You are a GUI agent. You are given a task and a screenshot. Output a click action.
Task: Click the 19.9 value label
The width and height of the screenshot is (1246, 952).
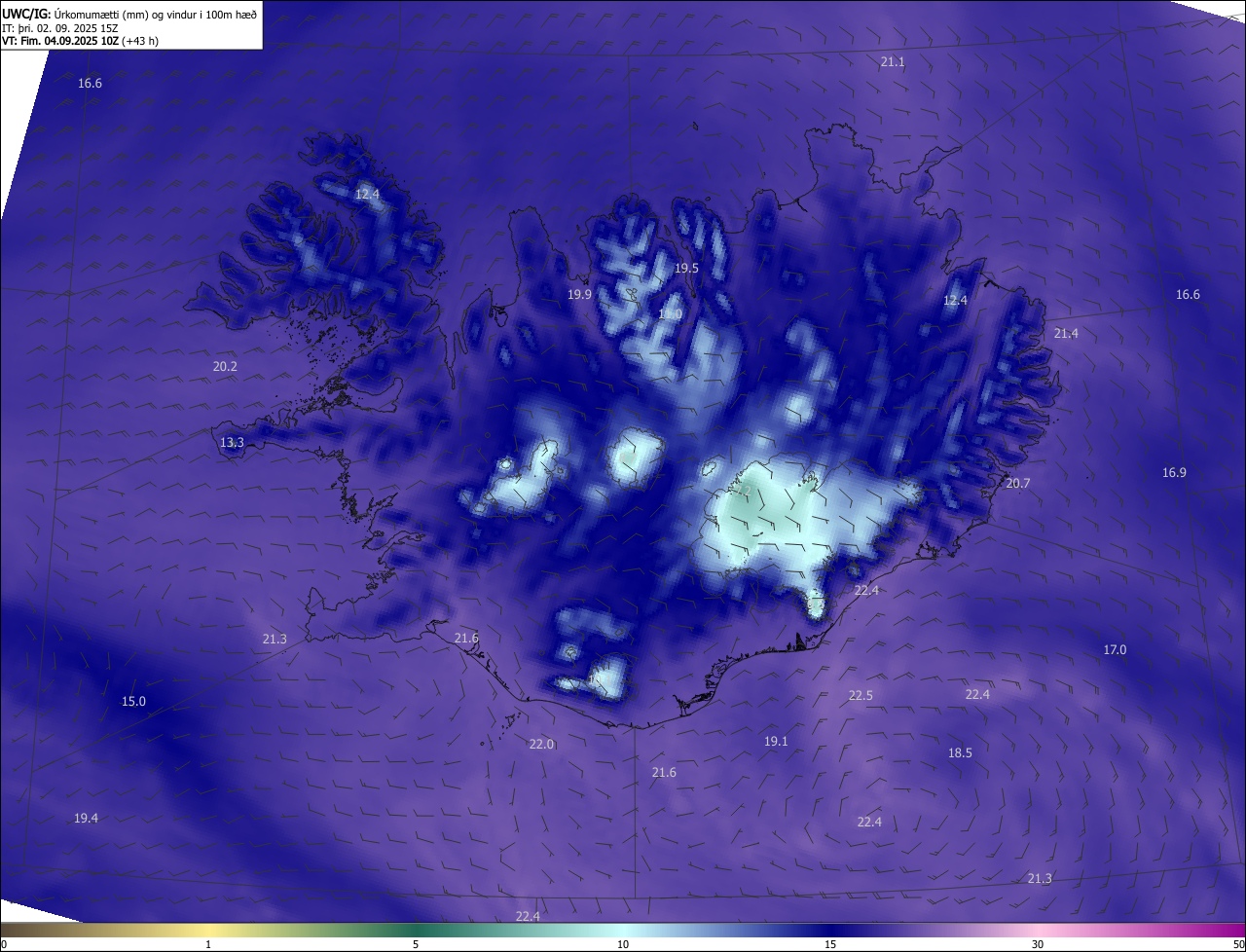pos(579,293)
